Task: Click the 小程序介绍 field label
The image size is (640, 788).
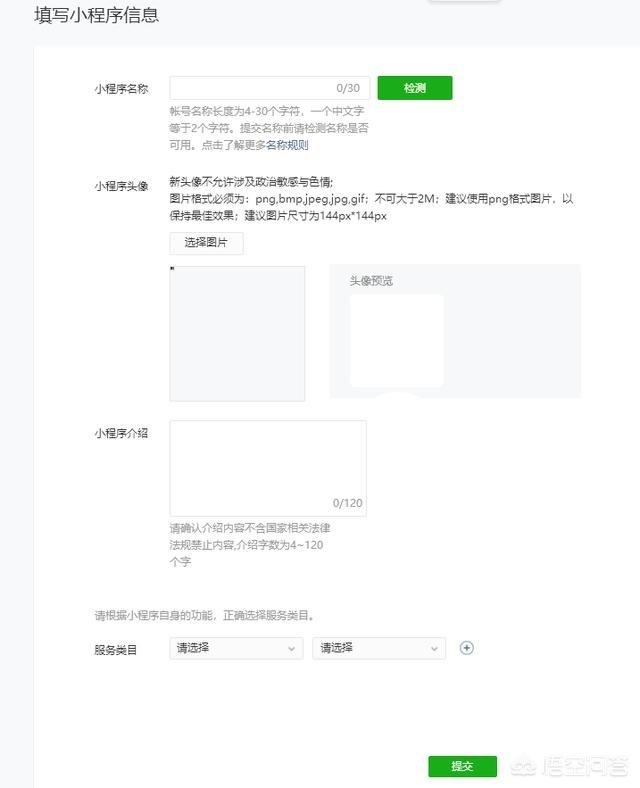Action: pyautogui.click(x=121, y=433)
